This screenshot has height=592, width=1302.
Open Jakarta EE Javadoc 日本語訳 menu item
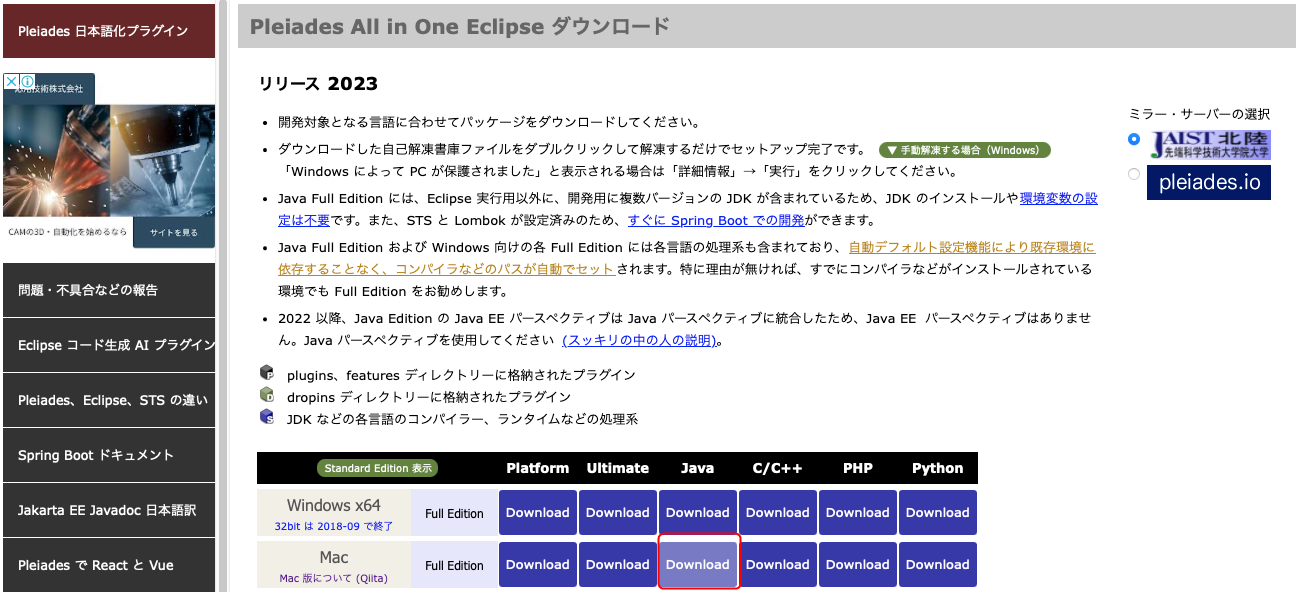[x=108, y=510]
